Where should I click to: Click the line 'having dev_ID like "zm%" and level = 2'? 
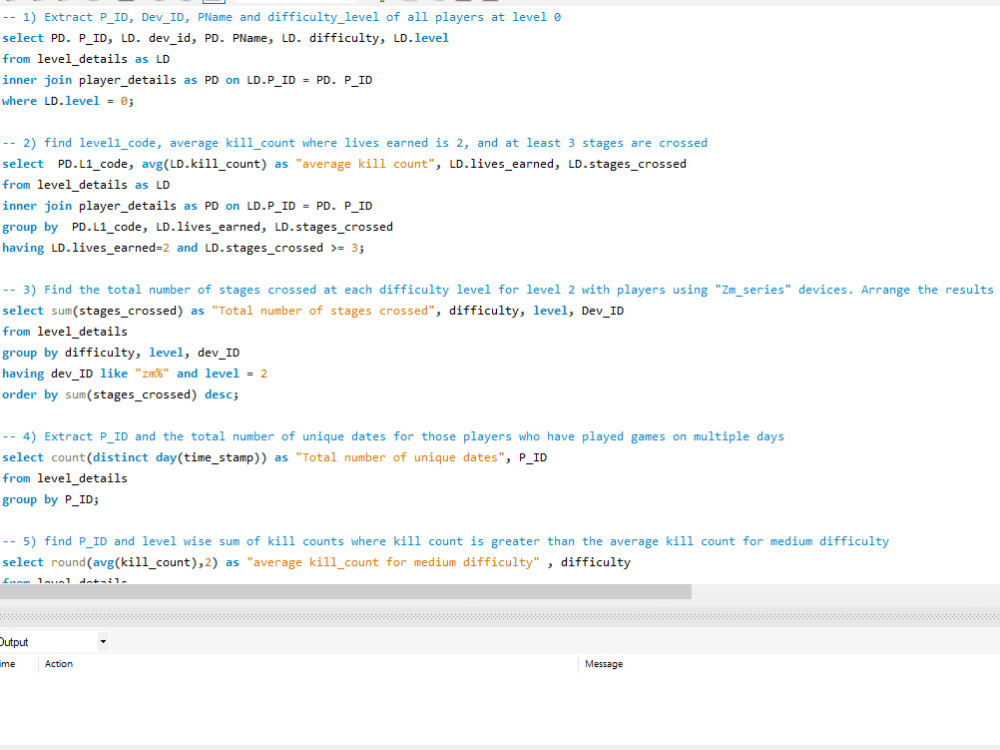pos(135,374)
